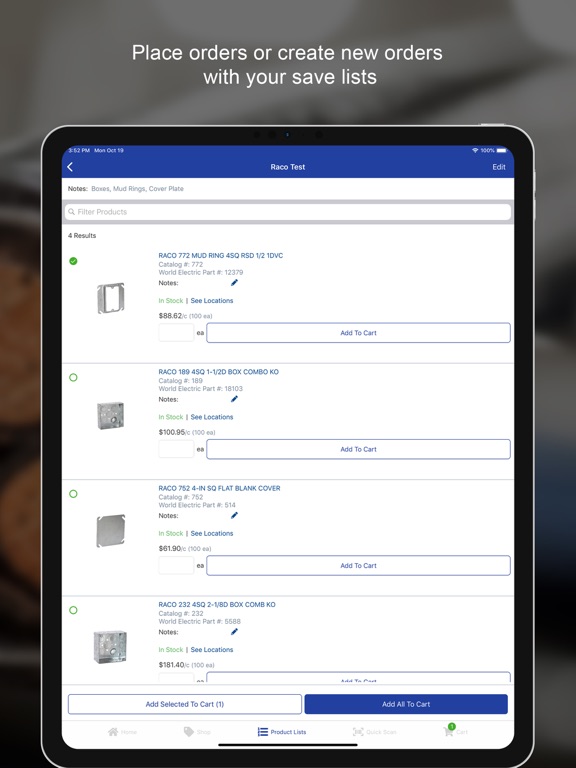See Locations for RACO 232

212,650
